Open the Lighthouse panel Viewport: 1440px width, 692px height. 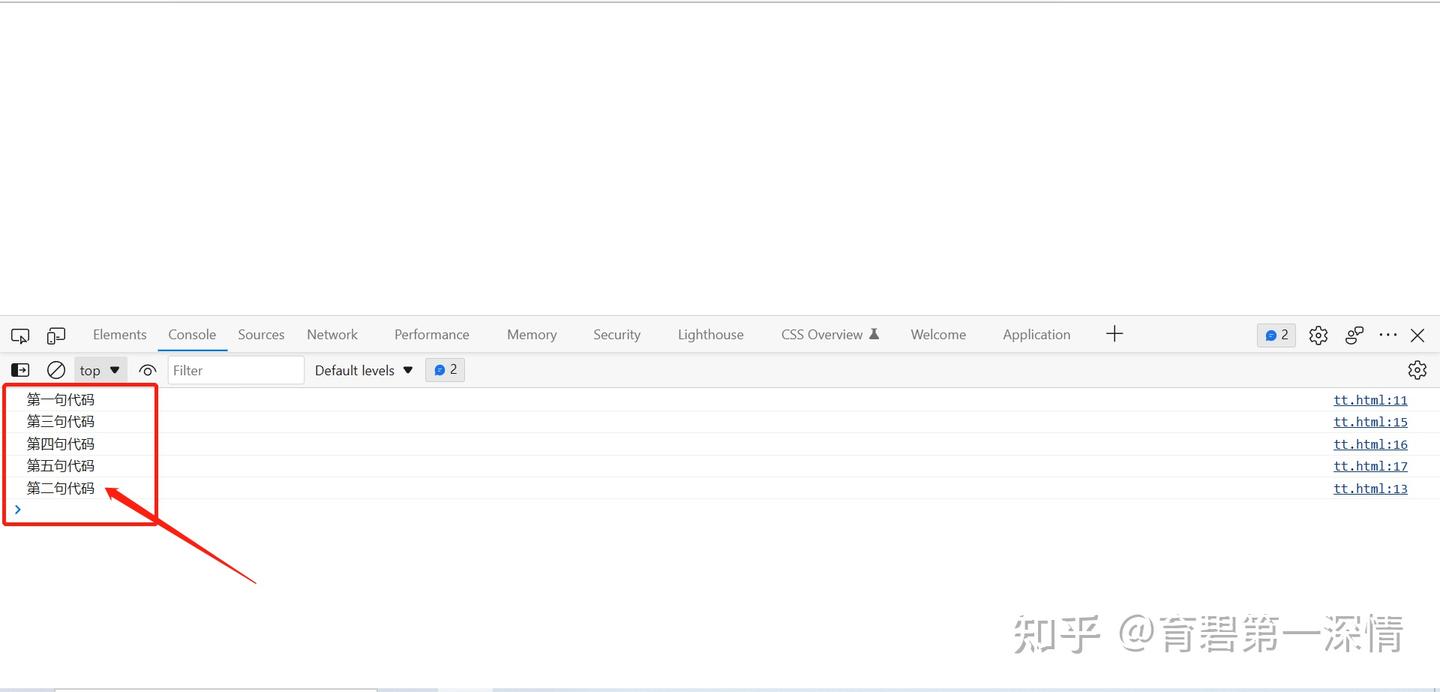710,334
